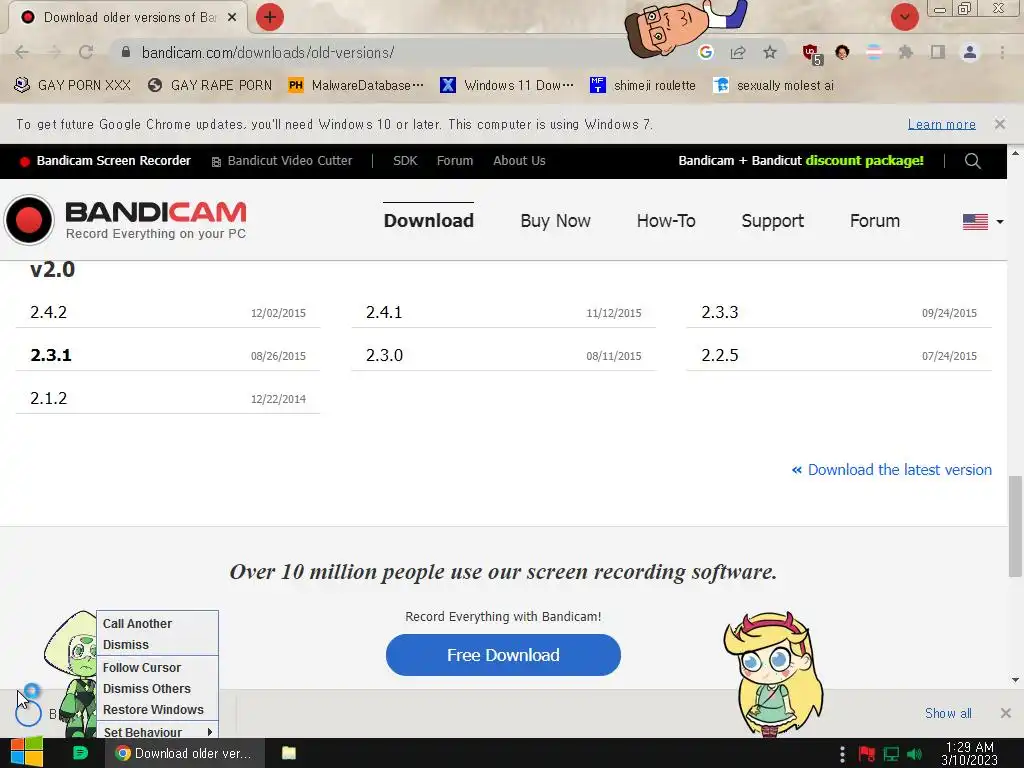This screenshot has width=1024, height=768.
Task: Open the Windows Start button
Action: click(x=27, y=753)
